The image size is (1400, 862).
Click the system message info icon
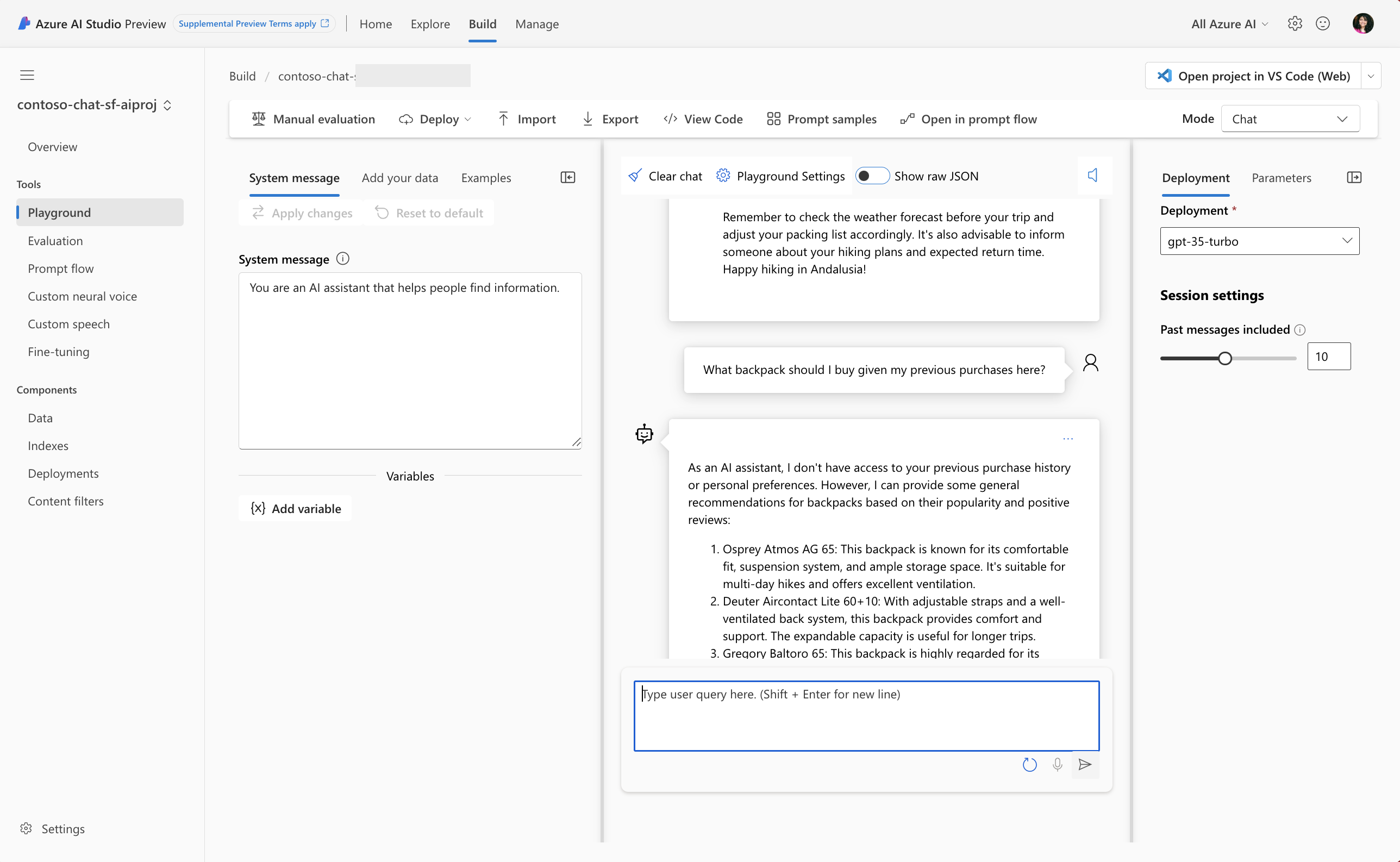pos(342,259)
